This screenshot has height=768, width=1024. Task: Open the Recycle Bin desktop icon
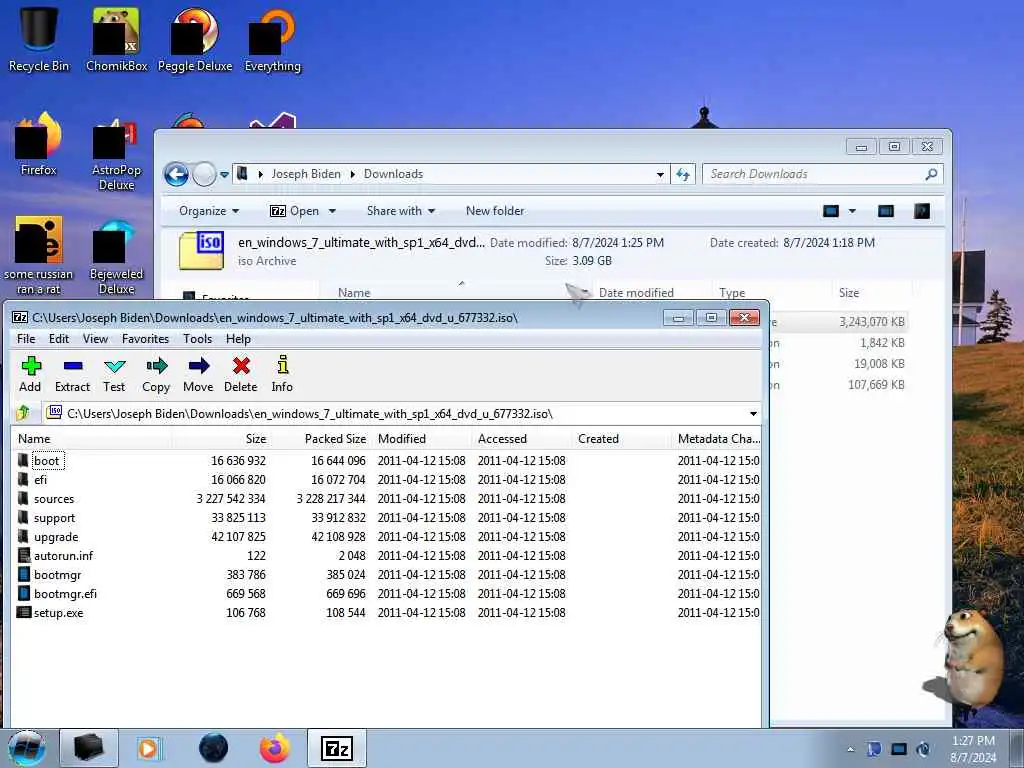39,39
